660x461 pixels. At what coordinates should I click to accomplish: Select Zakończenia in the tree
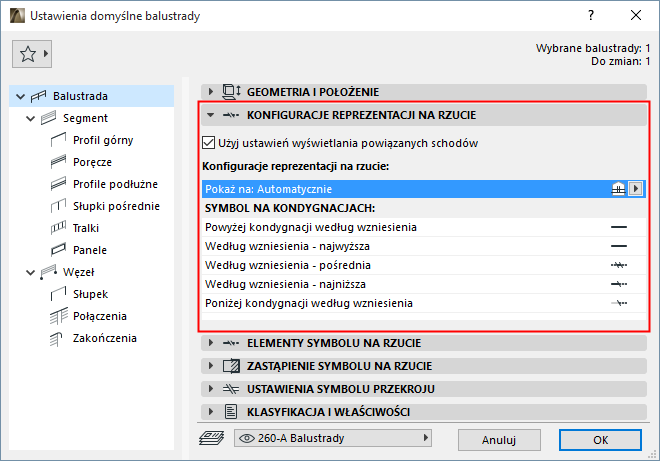pos(104,338)
